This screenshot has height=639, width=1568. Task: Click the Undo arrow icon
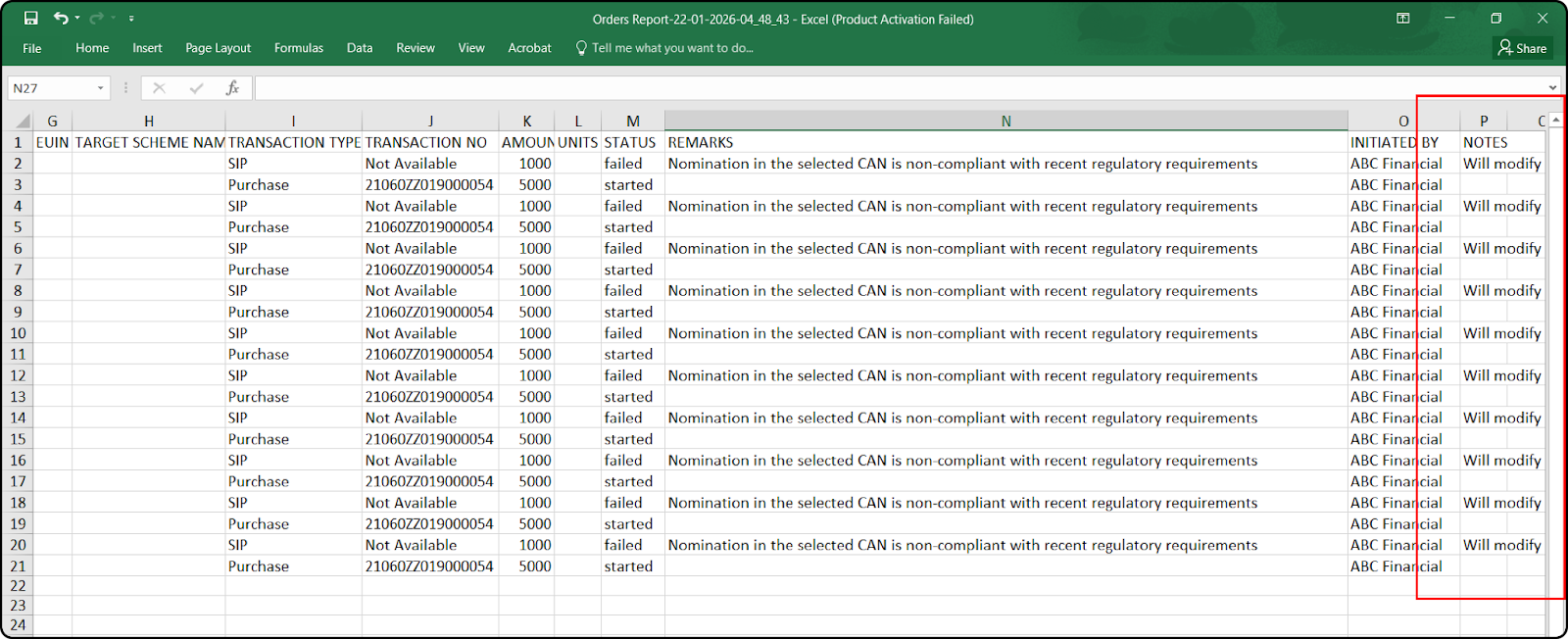[61, 19]
